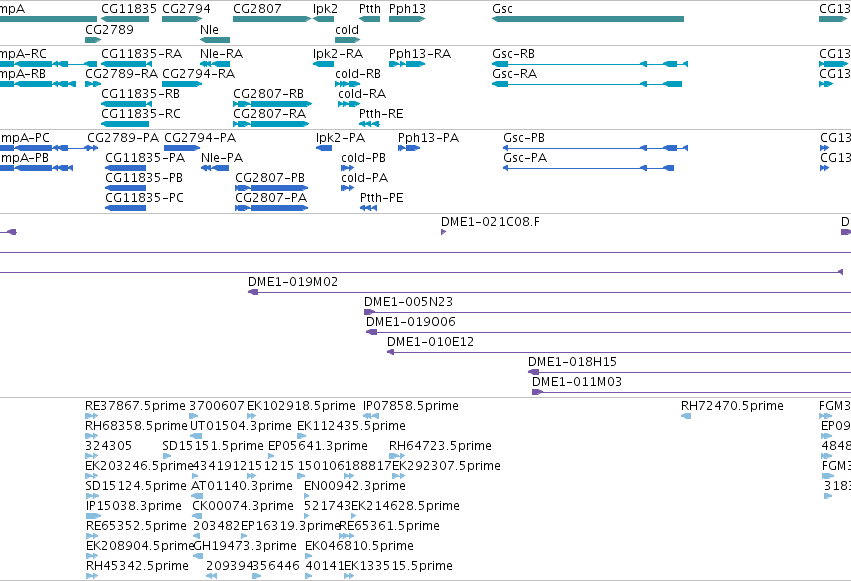The height and width of the screenshot is (581, 851).
Task: Click the CG2794-PA protein feature
Action: 182,148
